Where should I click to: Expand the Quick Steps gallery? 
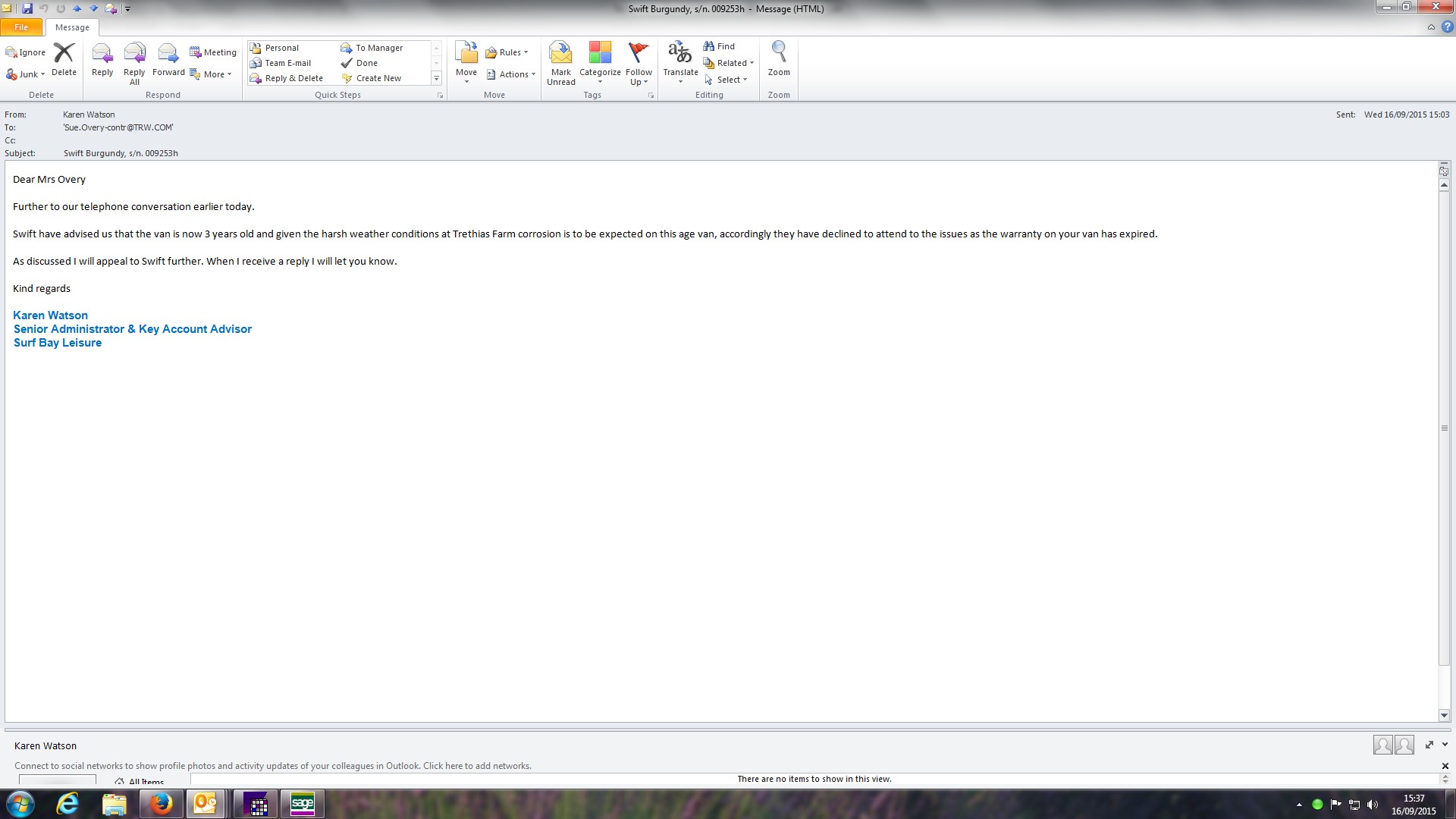[436, 79]
